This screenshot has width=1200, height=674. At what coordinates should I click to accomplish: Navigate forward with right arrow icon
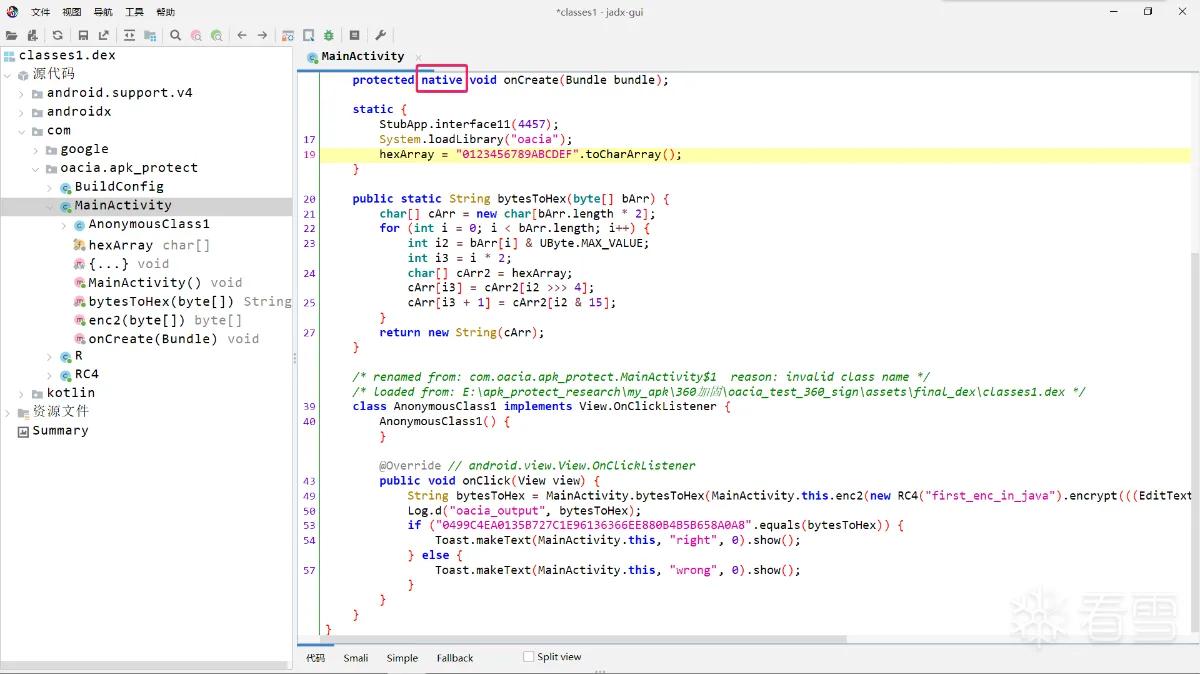pyautogui.click(x=262, y=35)
